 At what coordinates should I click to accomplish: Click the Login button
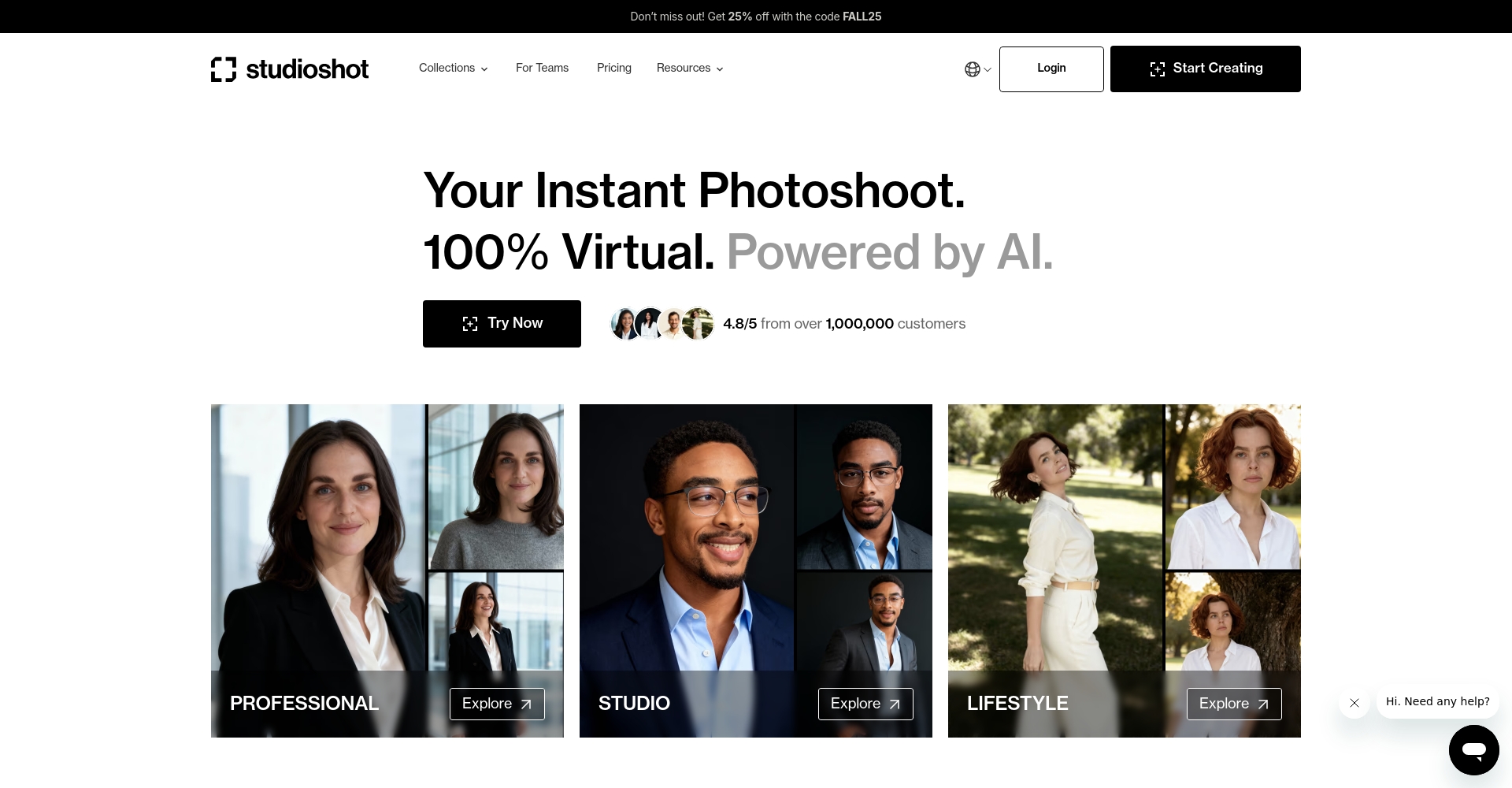tap(1051, 69)
